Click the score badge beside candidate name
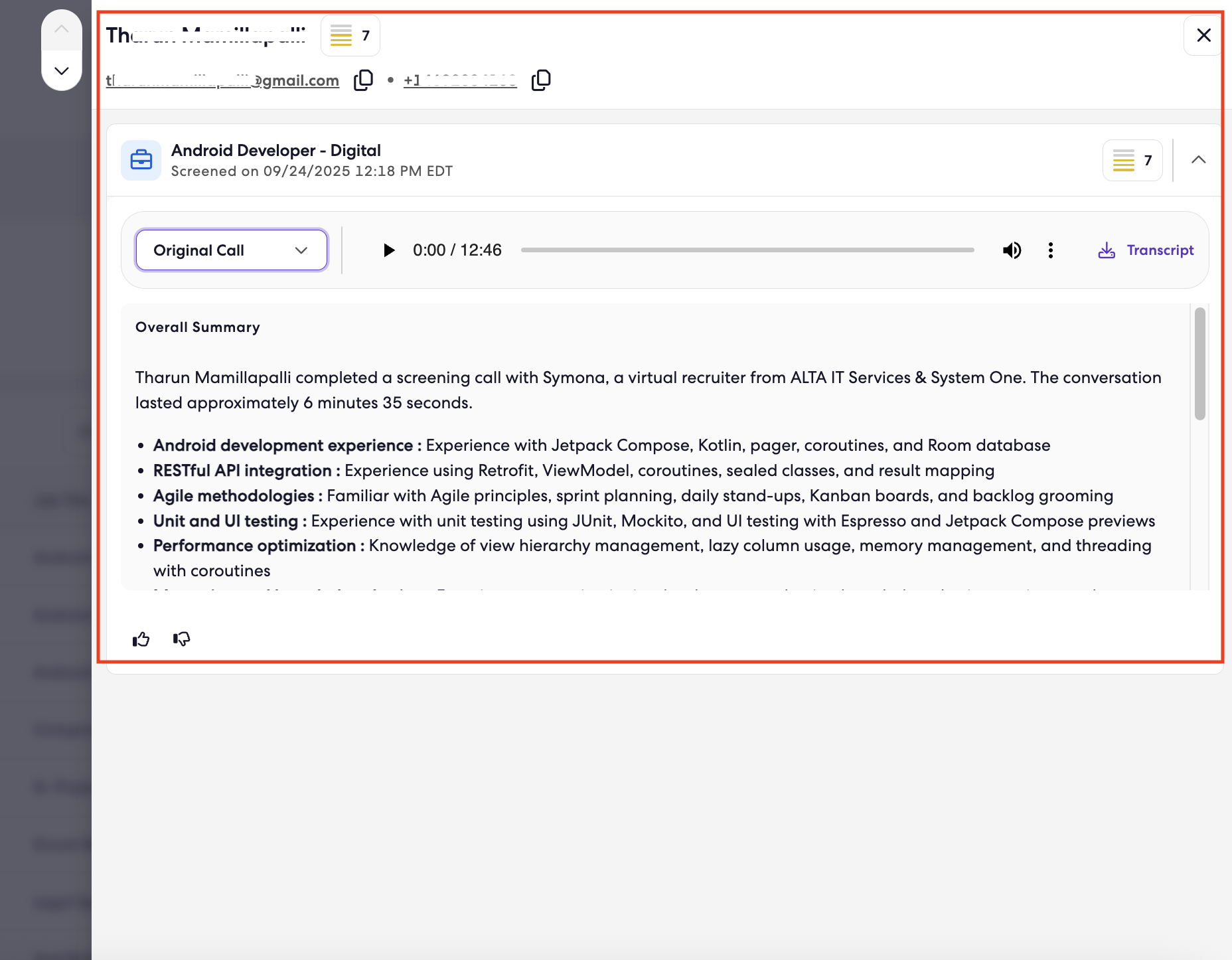 tap(350, 36)
